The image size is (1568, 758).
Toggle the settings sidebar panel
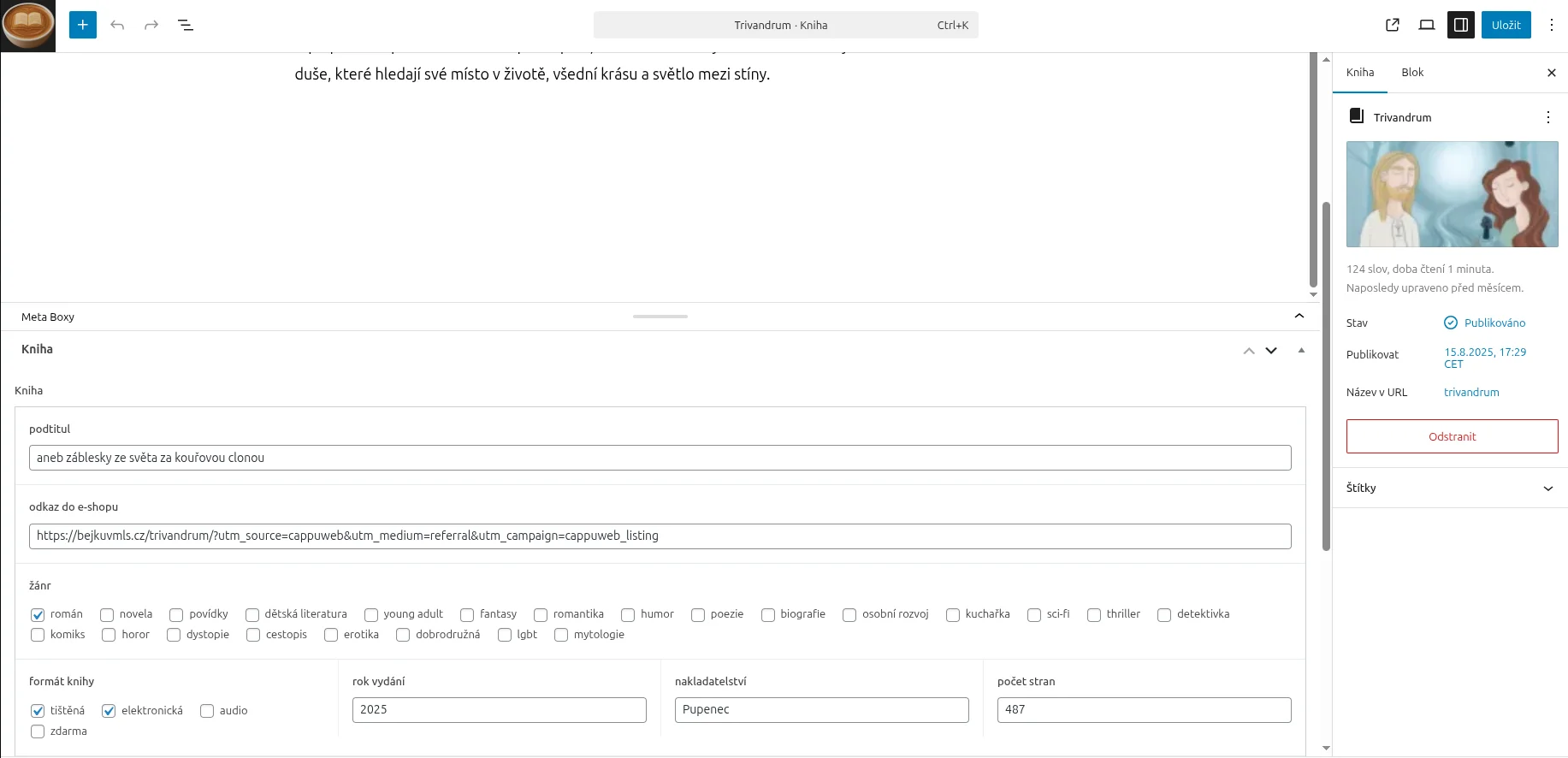1461,25
